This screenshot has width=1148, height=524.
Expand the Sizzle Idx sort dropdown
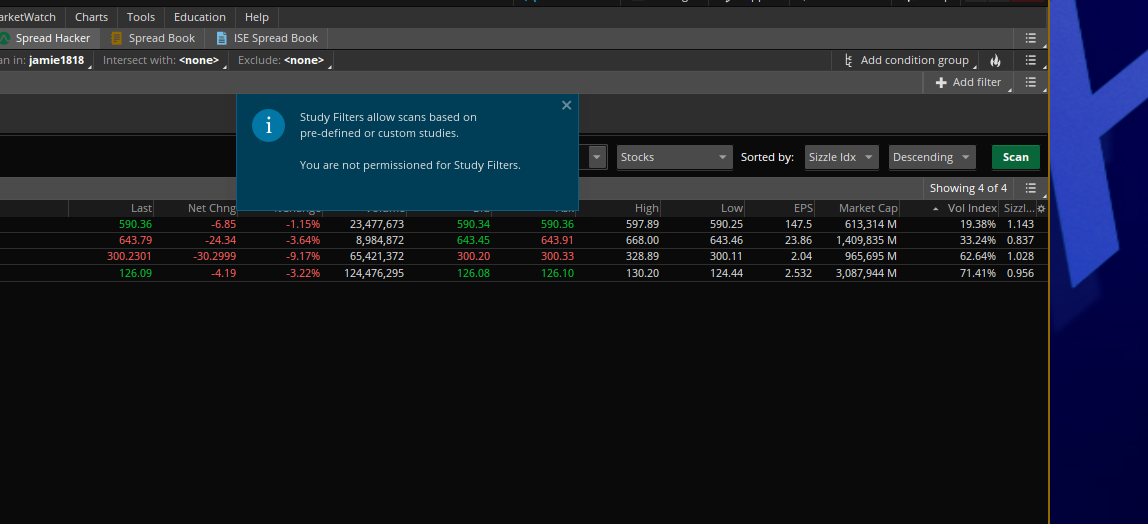pos(841,157)
